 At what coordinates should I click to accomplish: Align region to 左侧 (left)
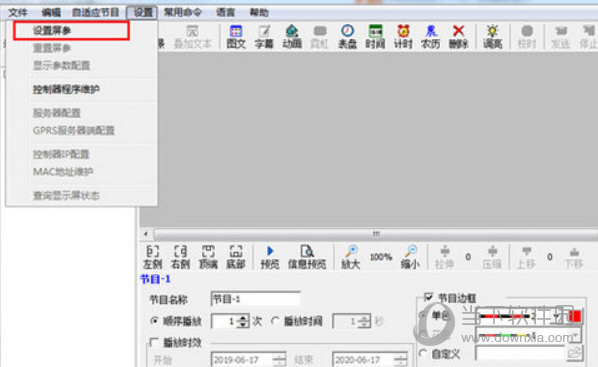(152, 257)
